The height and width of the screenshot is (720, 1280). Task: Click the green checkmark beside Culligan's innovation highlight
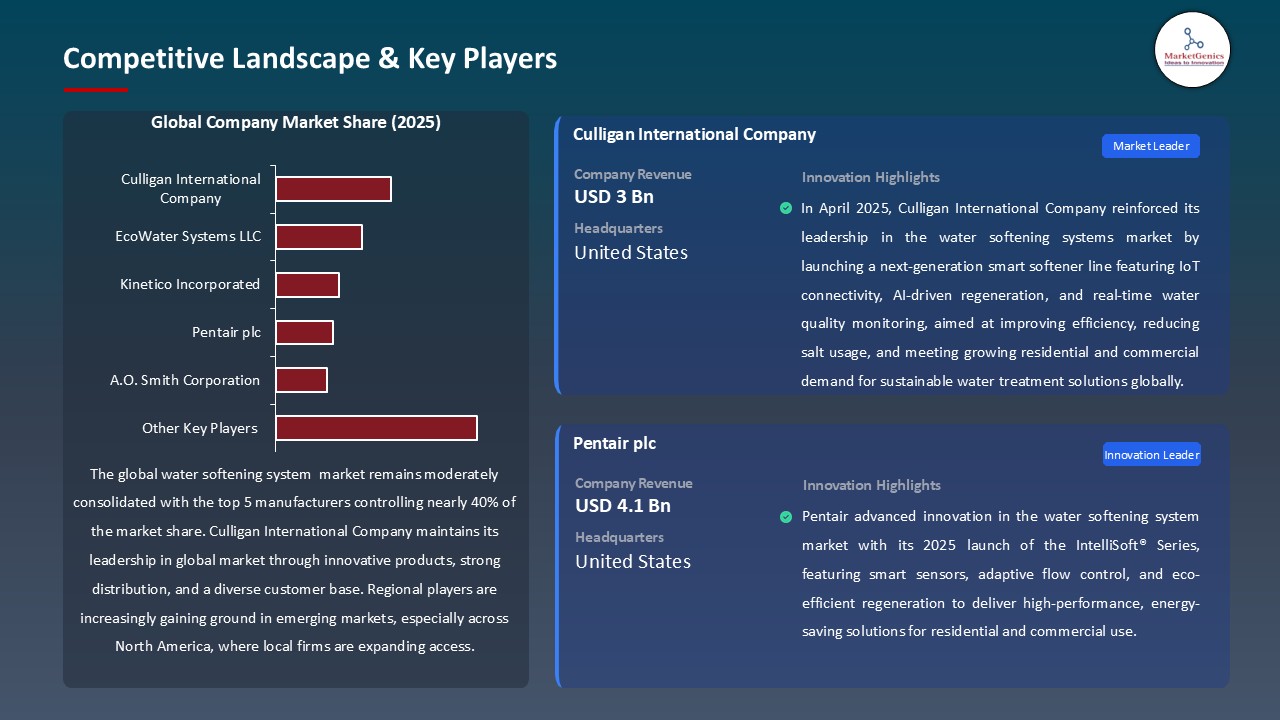click(x=785, y=208)
